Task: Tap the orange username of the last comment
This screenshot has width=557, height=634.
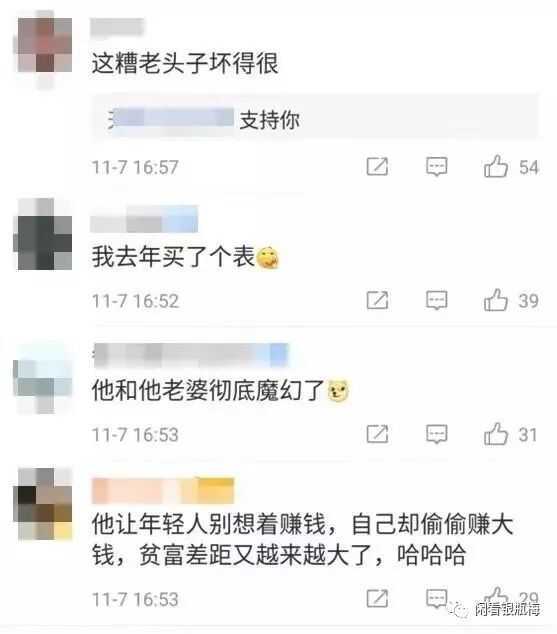Action: (163, 490)
